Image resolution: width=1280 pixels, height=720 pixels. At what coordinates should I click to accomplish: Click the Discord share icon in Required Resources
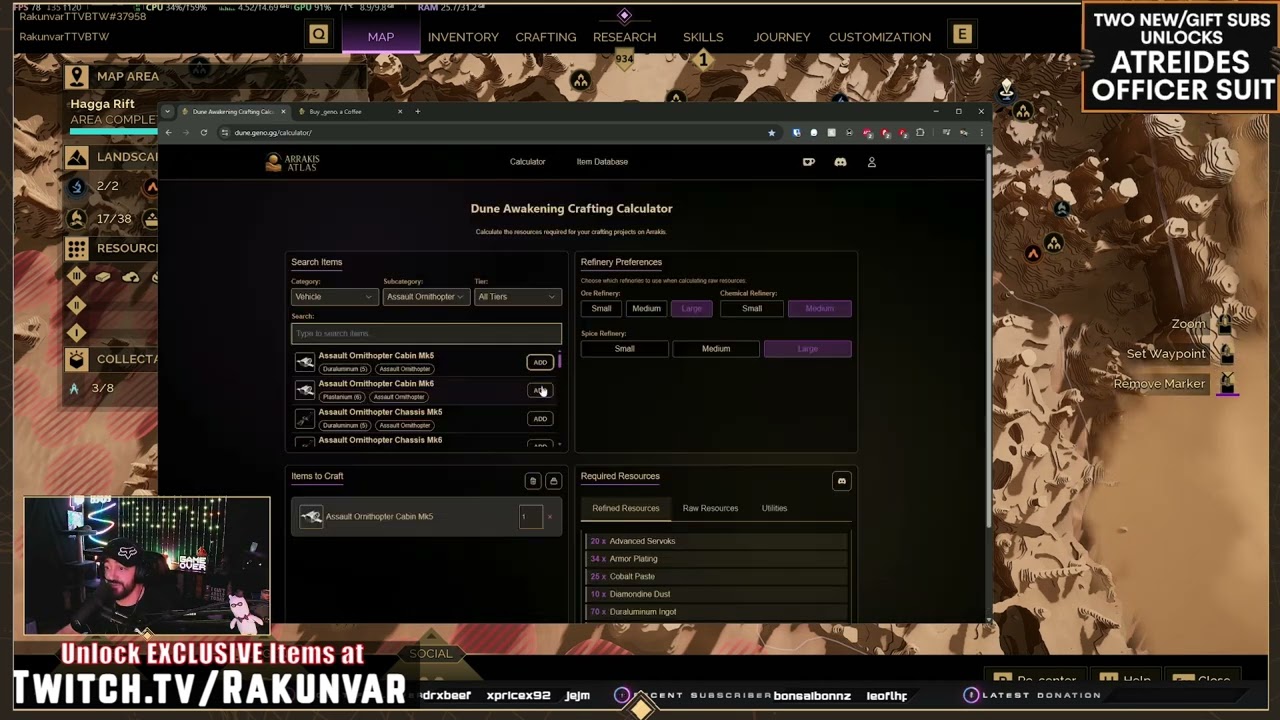click(x=842, y=481)
